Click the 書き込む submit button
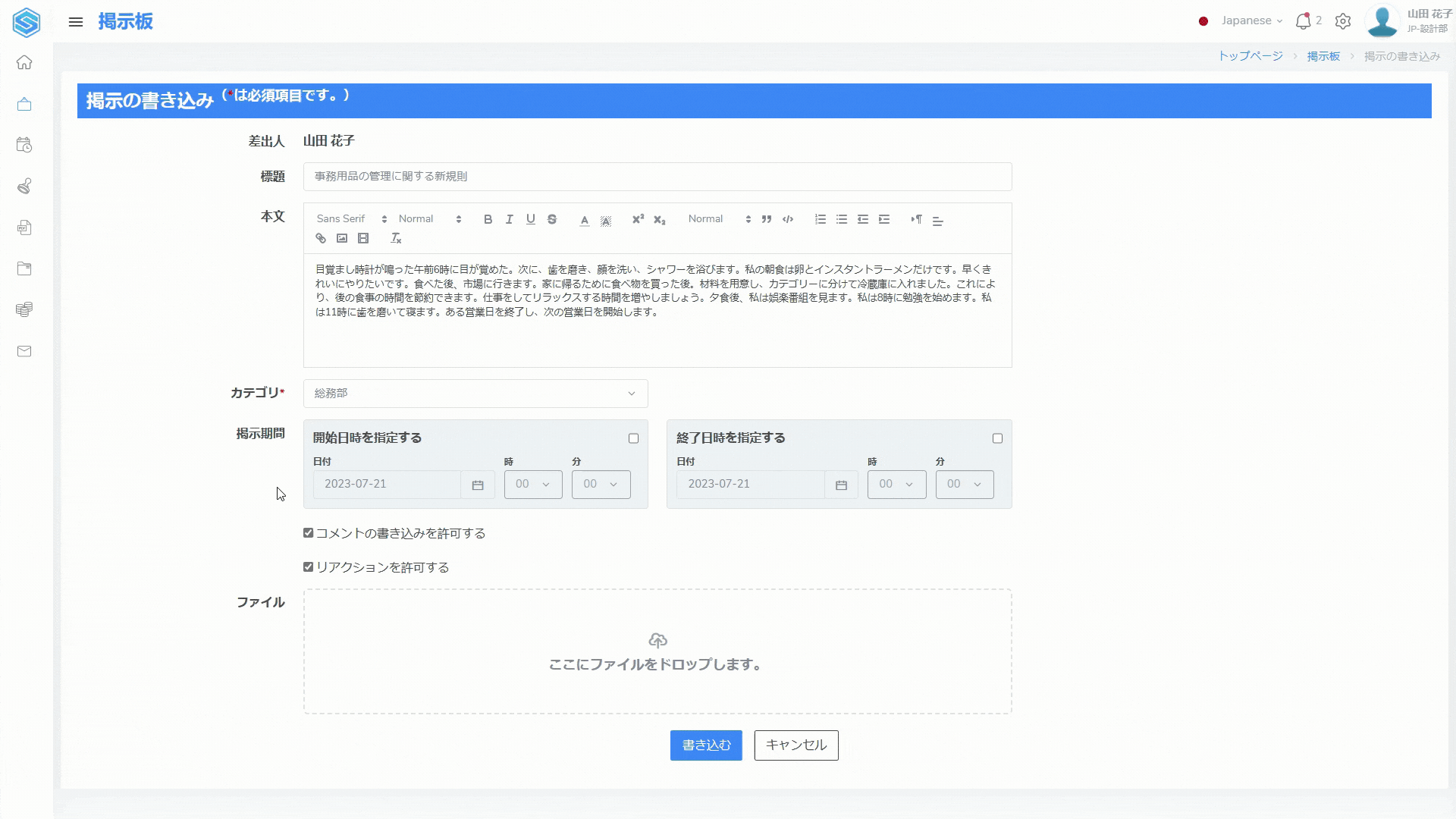 click(706, 745)
